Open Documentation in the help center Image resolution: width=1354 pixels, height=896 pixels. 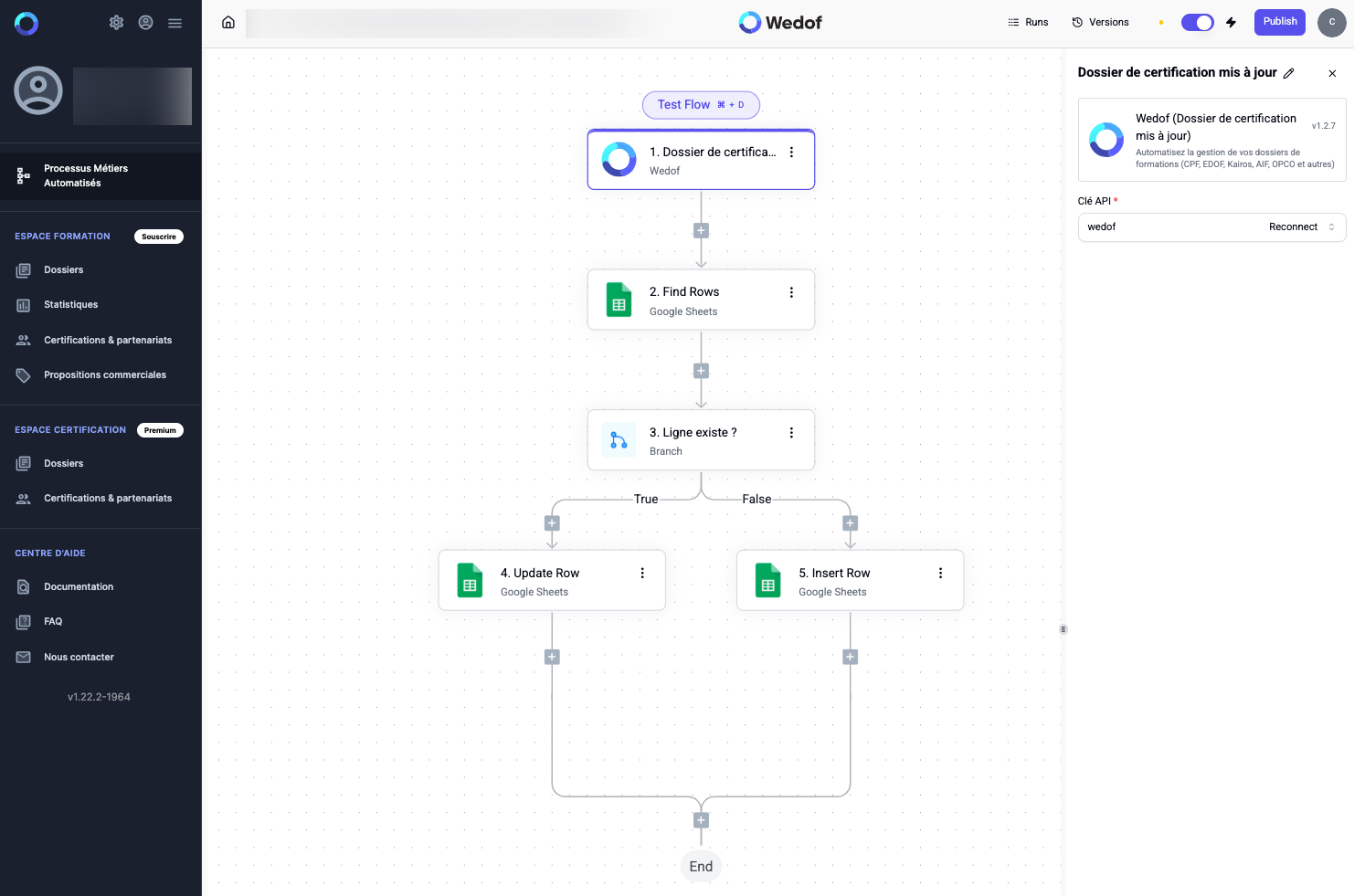pos(79,587)
